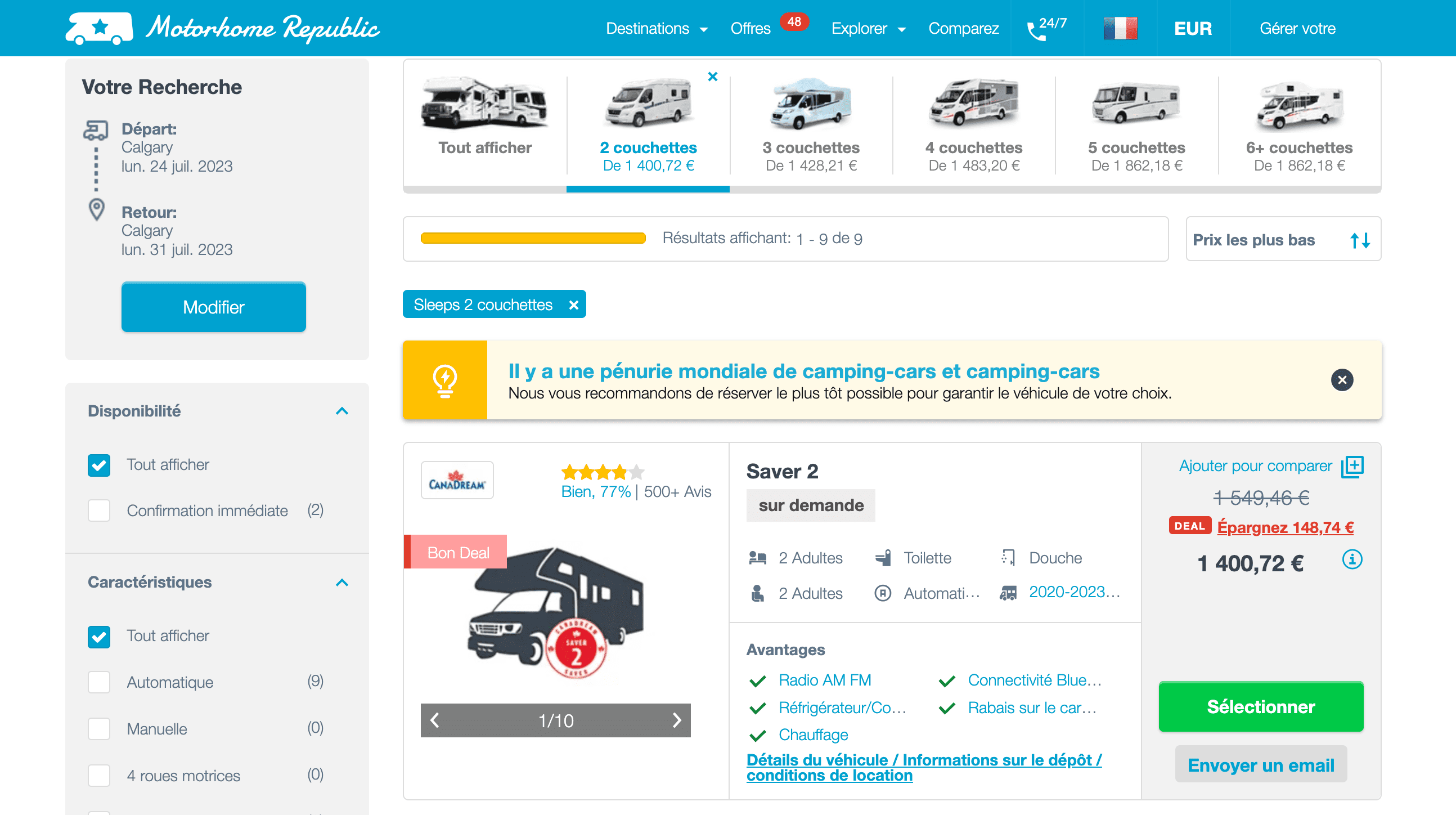Open the Explorer dropdown menu
The image size is (1456, 815).
869,28
